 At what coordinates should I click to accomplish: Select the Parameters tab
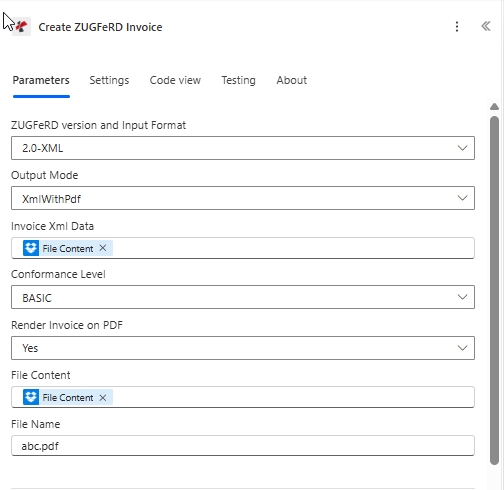point(41,80)
